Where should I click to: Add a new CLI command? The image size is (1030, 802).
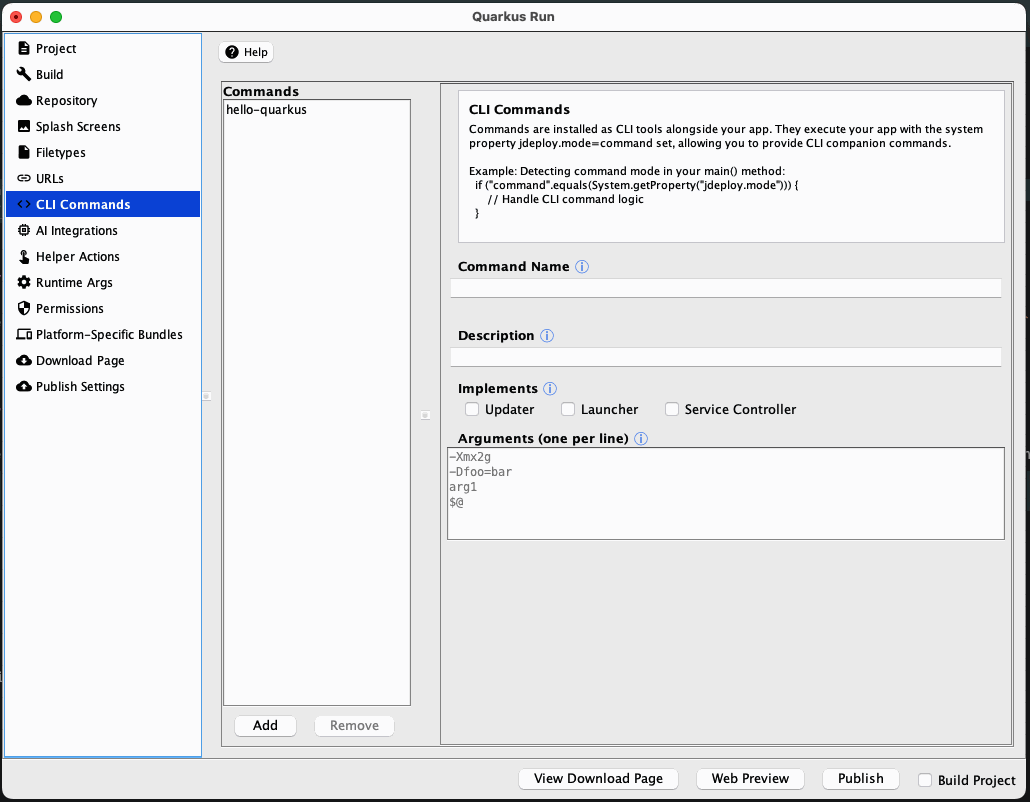point(264,725)
